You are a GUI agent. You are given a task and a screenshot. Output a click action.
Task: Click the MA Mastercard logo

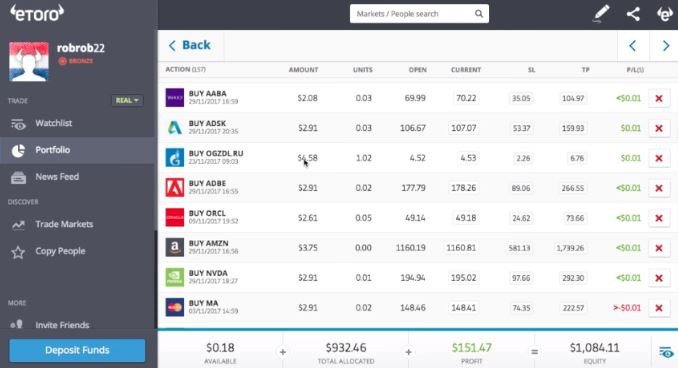pos(175,307)
